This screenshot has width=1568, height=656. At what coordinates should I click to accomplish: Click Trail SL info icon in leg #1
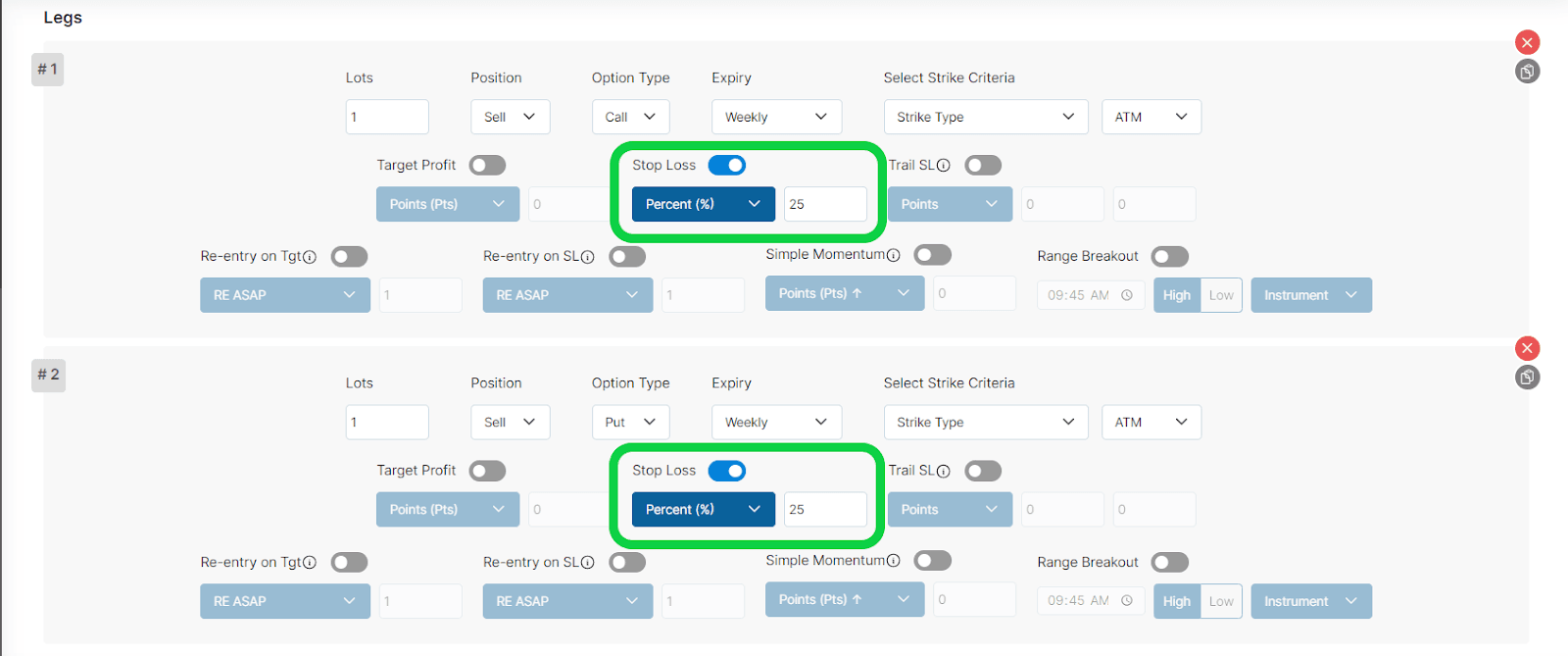[944, 166]
